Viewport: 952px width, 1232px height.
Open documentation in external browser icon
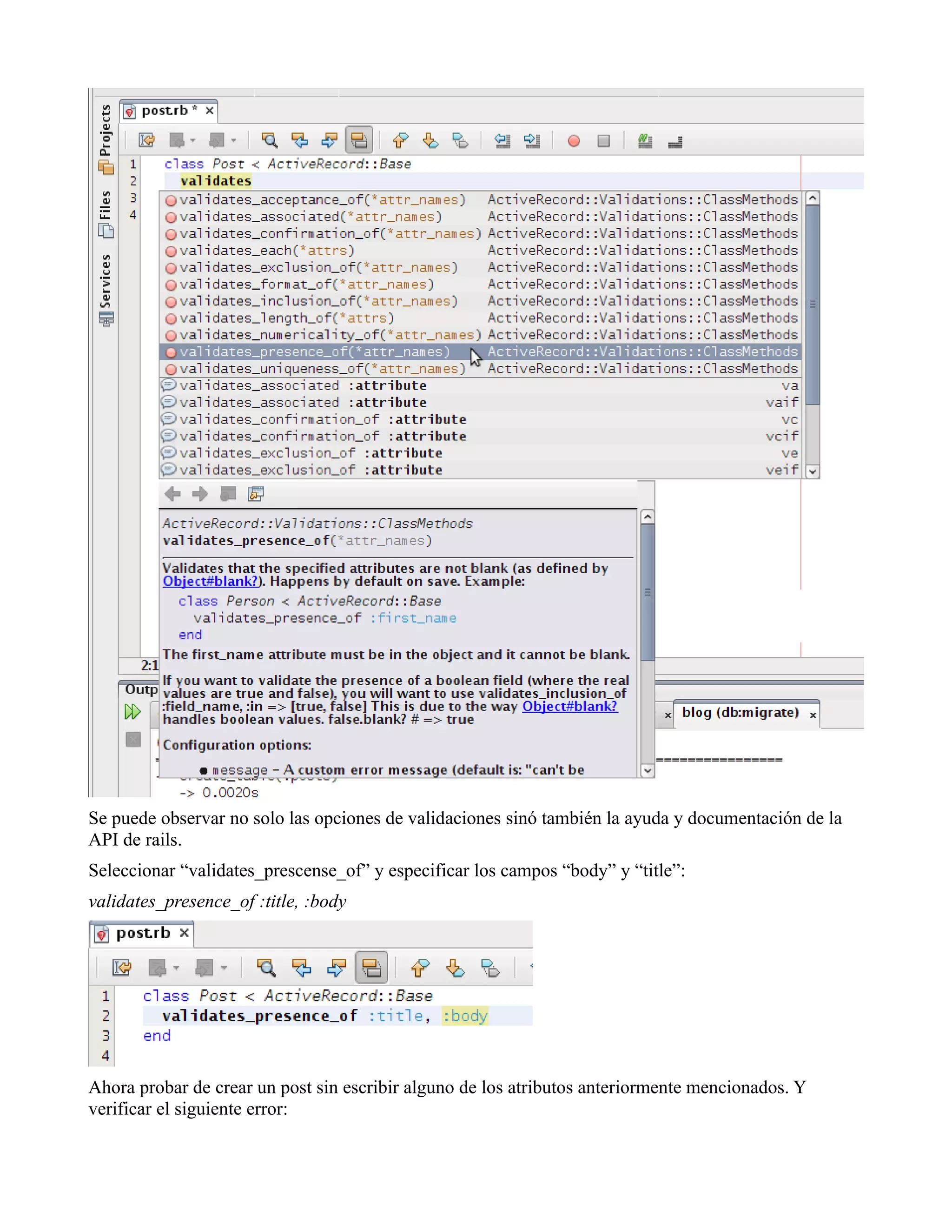pyautogui.click(x=228, y=495)
